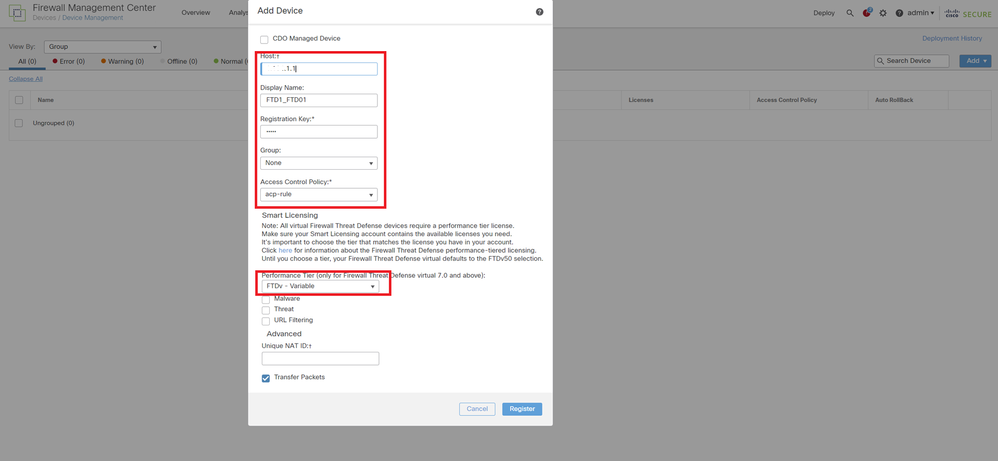Click into the Host input field

pyautogui.click(x=319, y=69)
